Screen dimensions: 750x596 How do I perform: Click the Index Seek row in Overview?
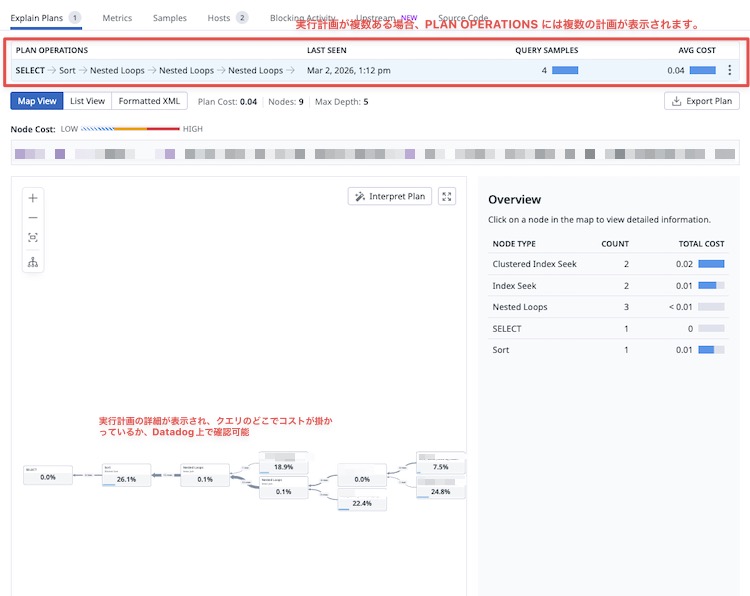(608, 286)
